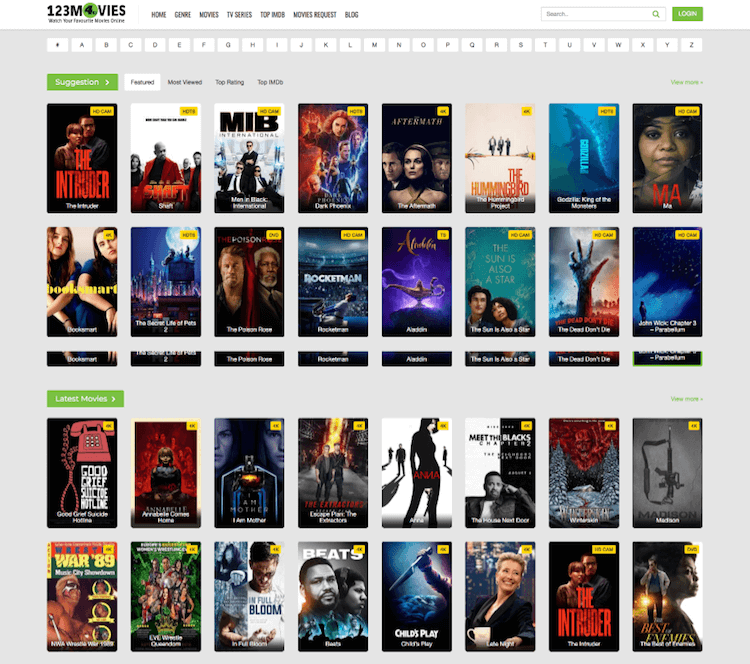Click the 123Movies site logo

click(x=87, y=13)
